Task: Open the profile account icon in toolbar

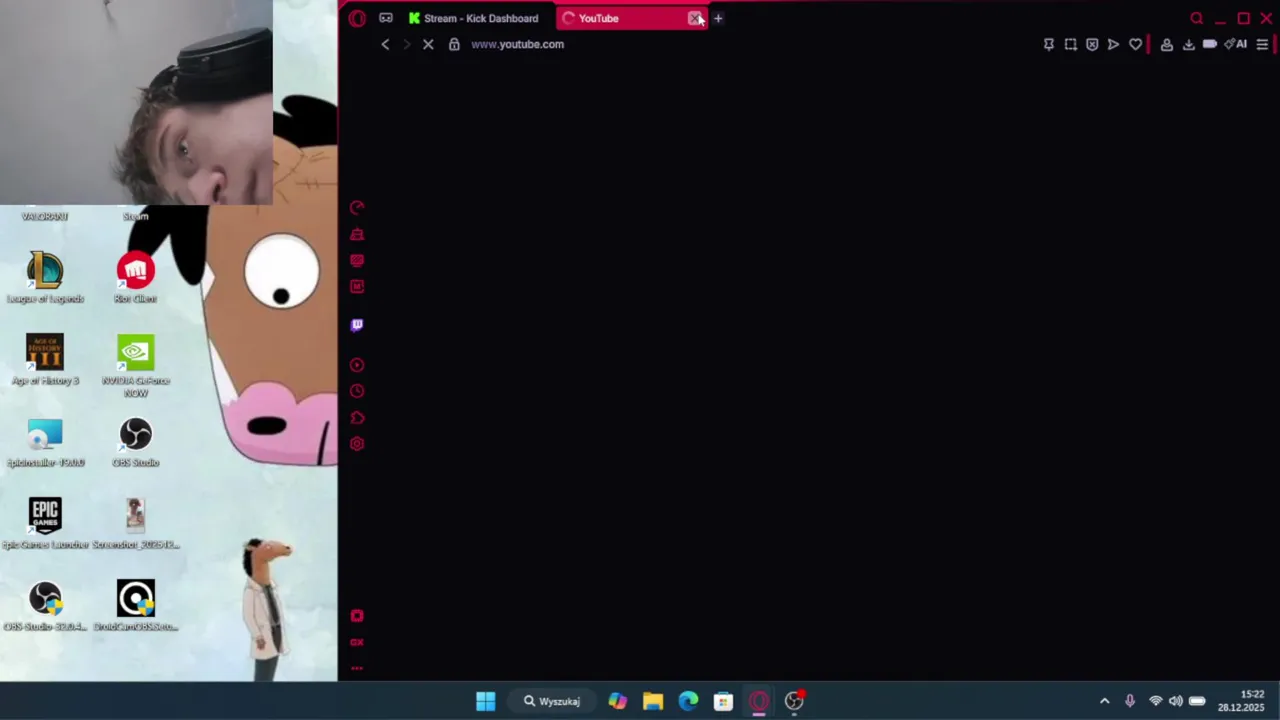Action: click(1166, 44)
